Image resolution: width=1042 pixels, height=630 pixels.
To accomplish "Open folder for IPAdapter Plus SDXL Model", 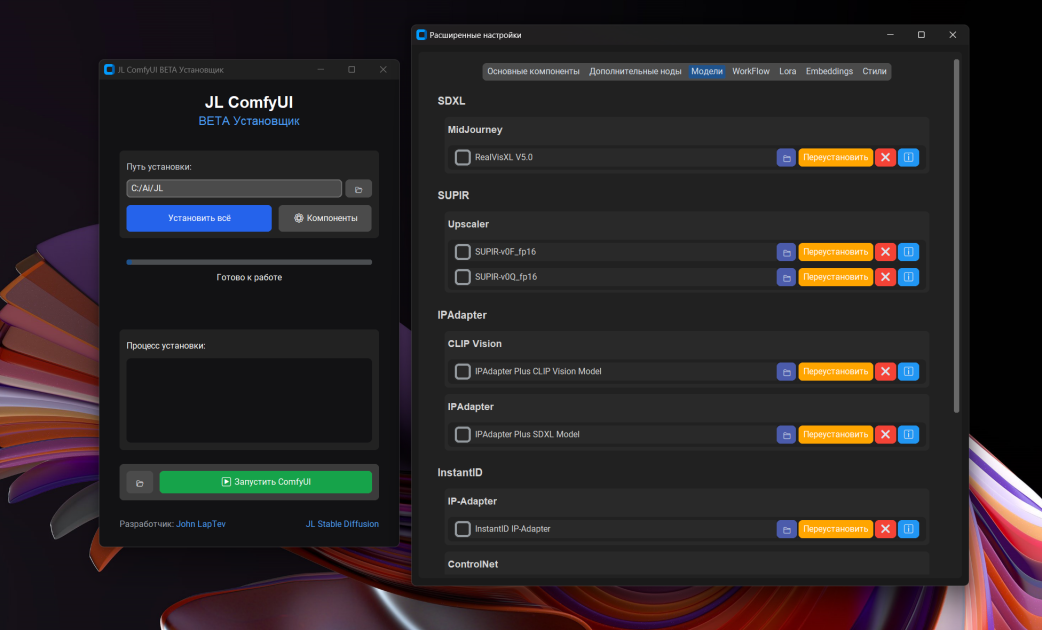I will point(786,435).
